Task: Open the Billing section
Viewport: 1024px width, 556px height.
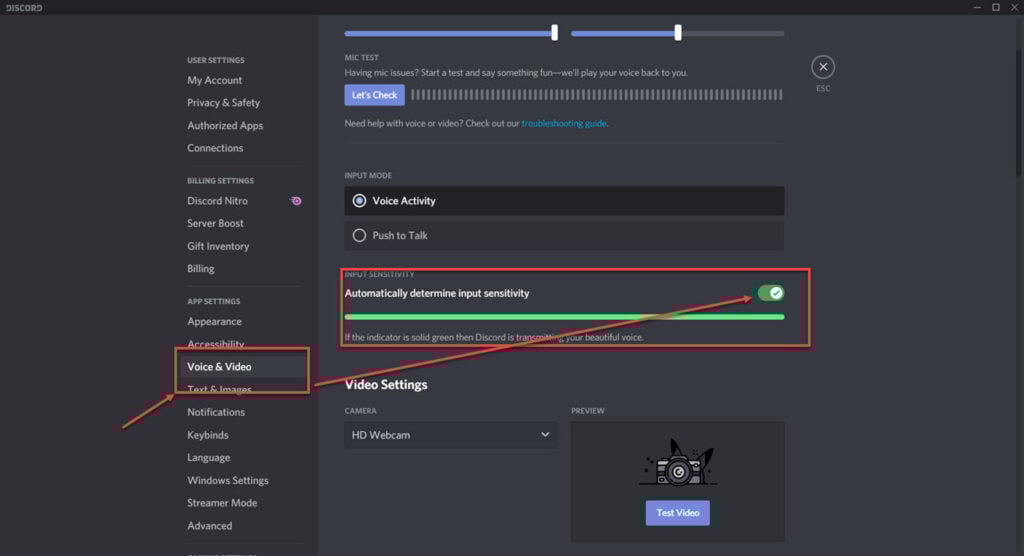Action: (x=200, y=269)
